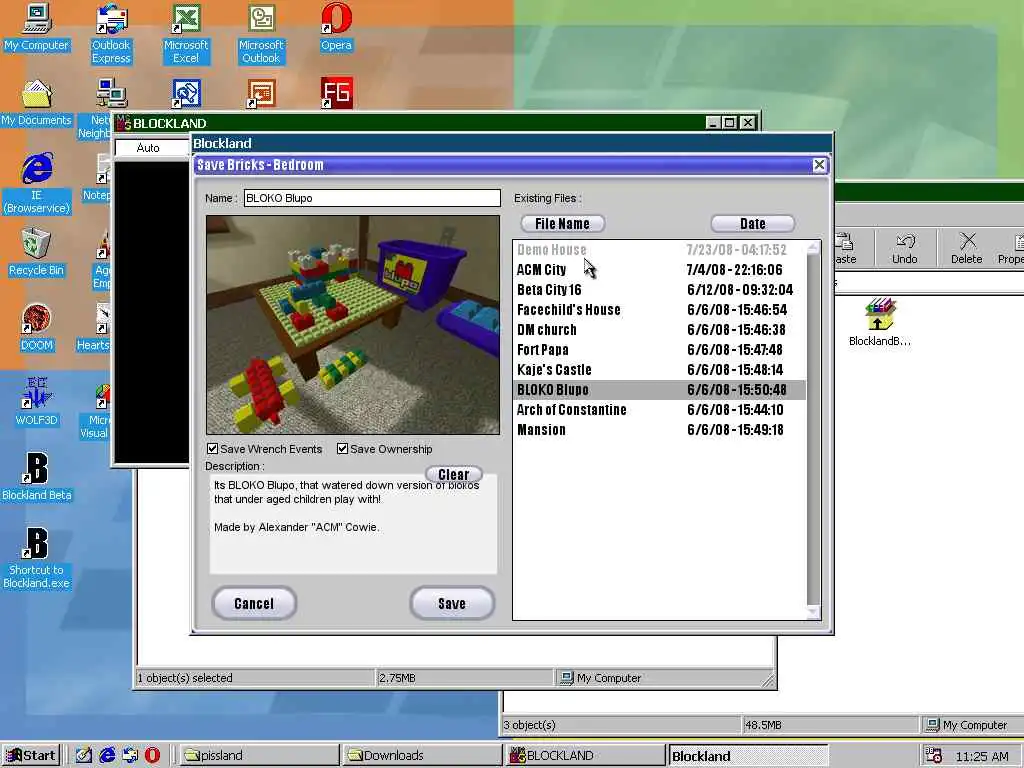Select Facechild's House save file
This screenshot has height=768, width=1024.
(x=660, y=310)
